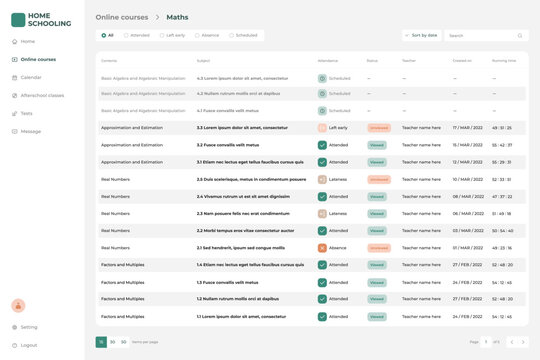Screen dimensions: 540x360
Task: Select Online courses in the sidebar
Action: click(x=34, y=59)
